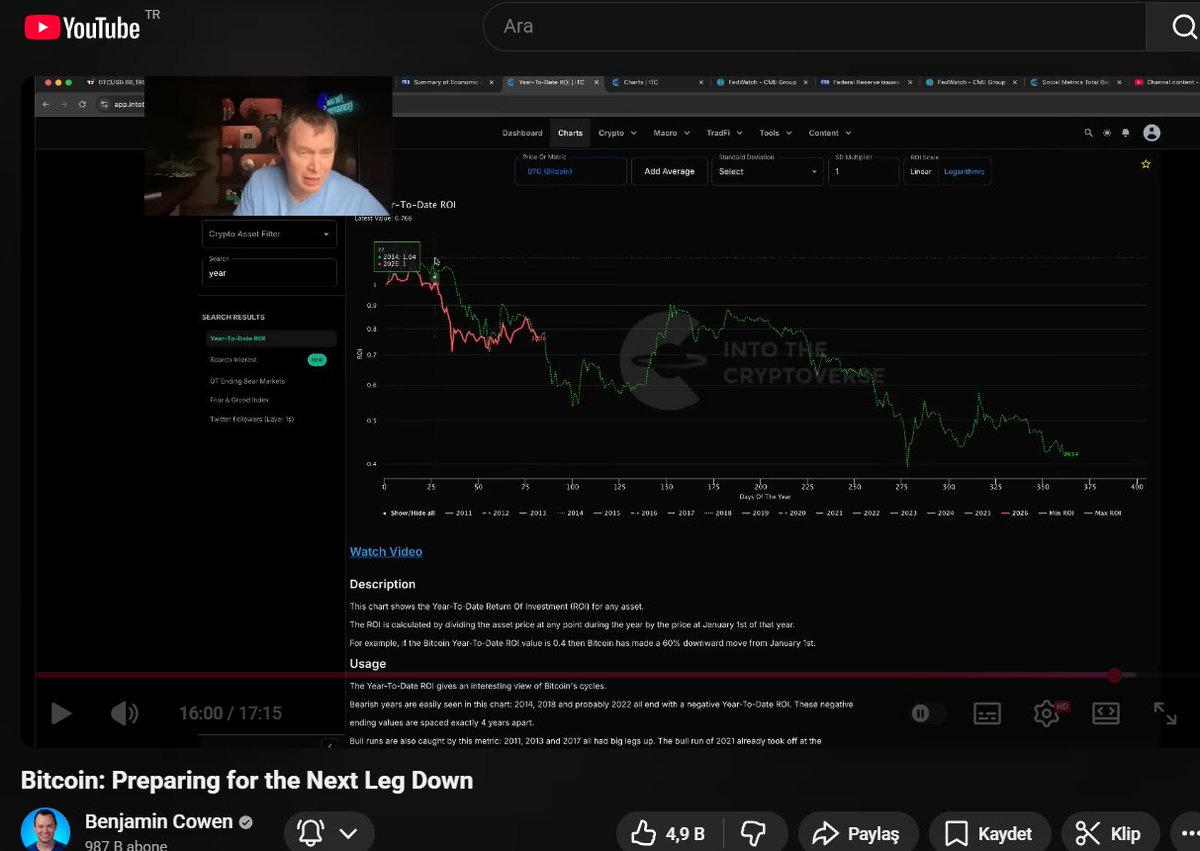Open the site notifications bell

(1126, 133)
